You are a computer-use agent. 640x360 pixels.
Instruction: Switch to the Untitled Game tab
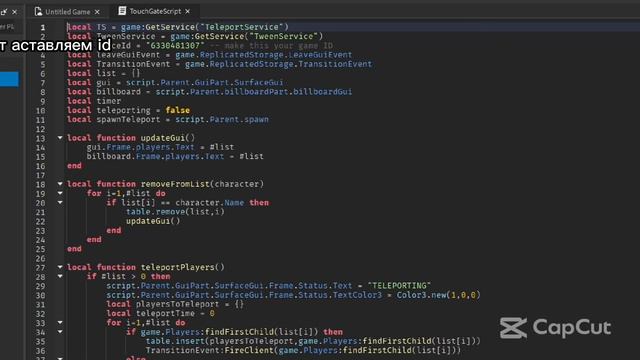[x=67, y=12]
